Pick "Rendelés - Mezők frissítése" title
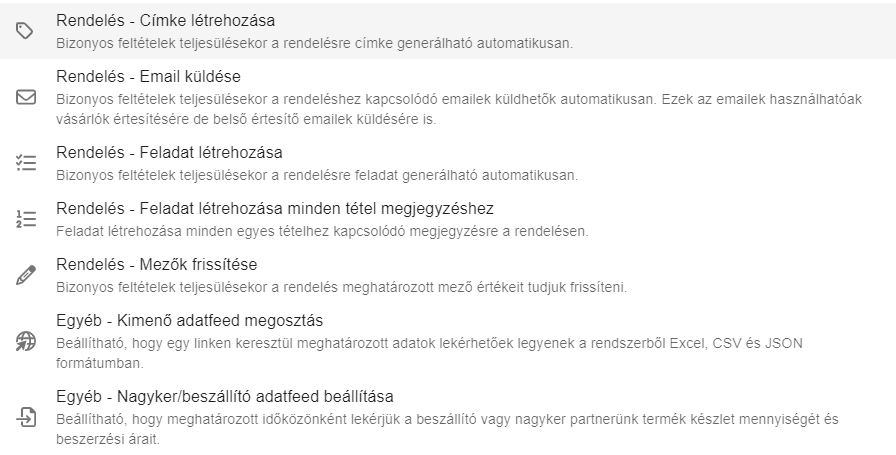The image size is (896, 455). pyautogui.click(x=158, y=265)
